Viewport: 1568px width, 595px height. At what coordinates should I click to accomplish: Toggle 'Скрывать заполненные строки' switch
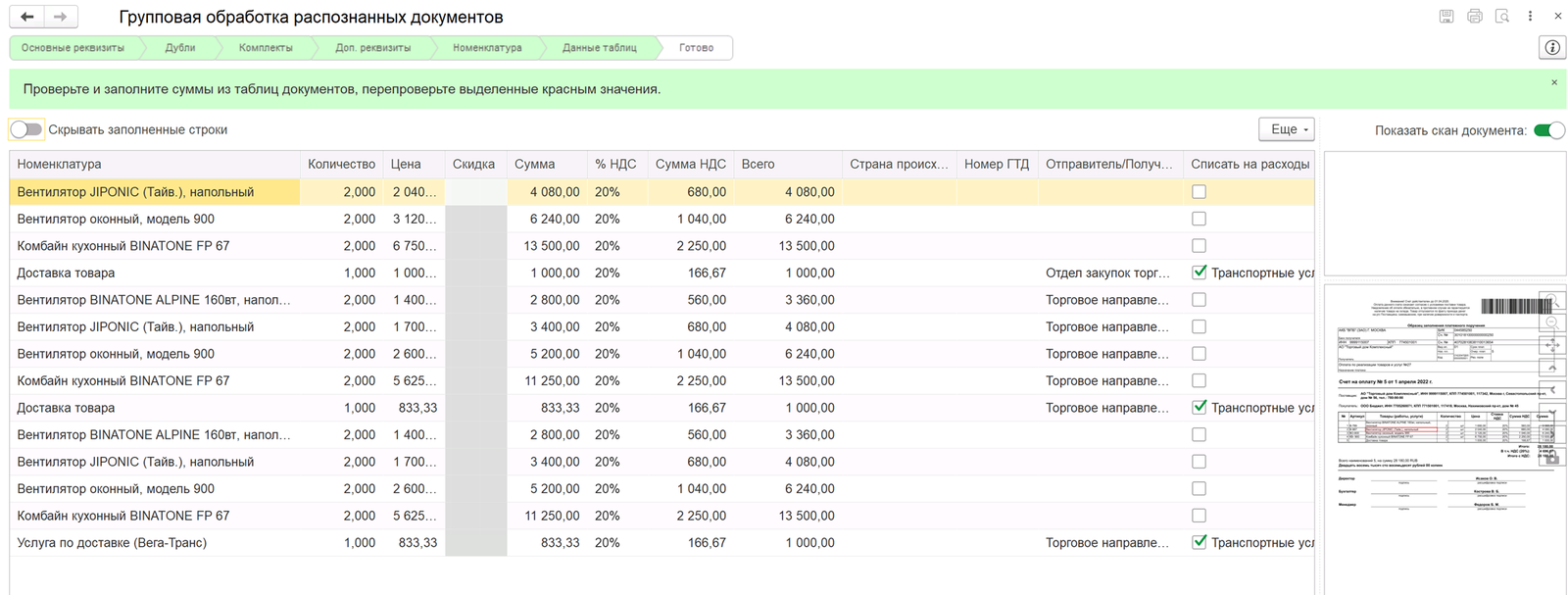26,129
